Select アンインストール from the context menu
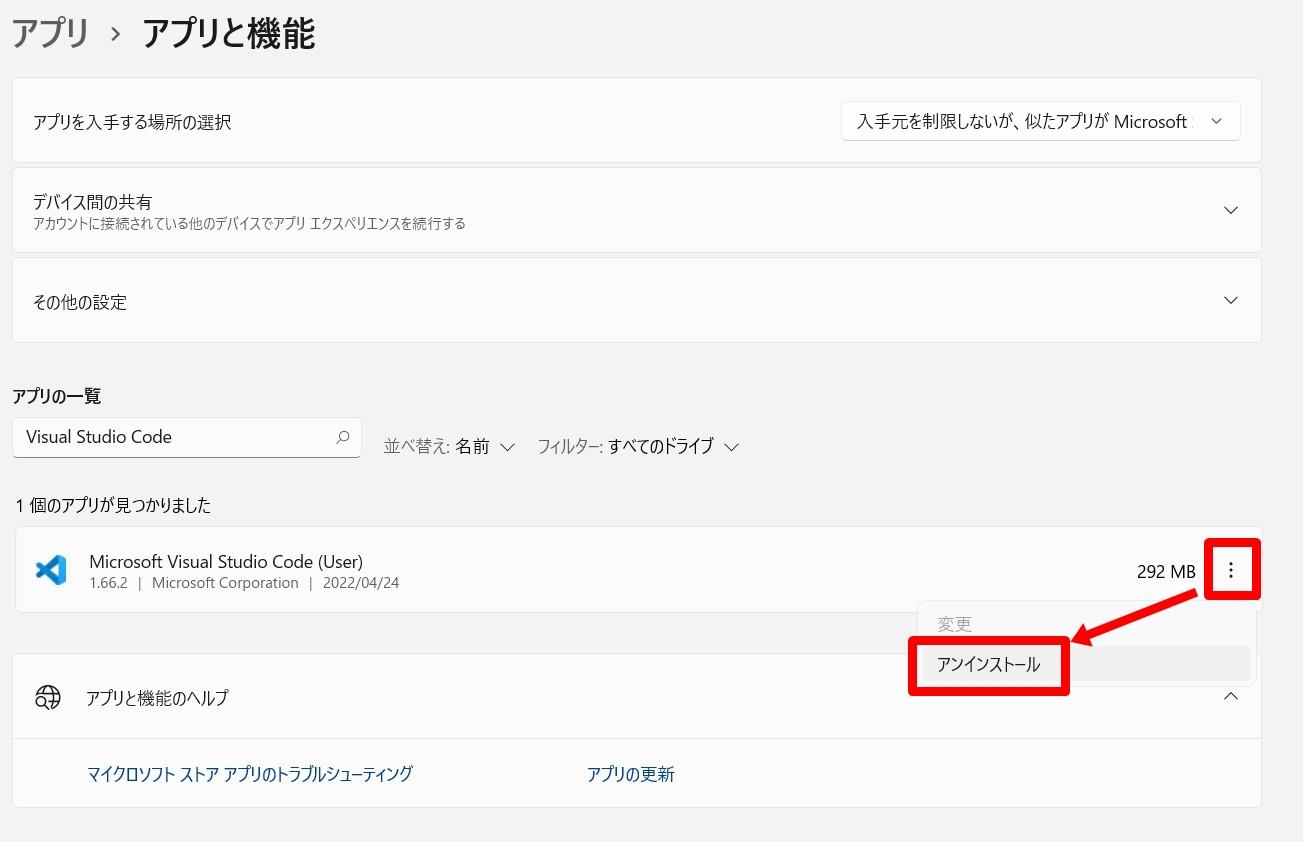This screenshot has height=842, width=1303. click(988, 665)
